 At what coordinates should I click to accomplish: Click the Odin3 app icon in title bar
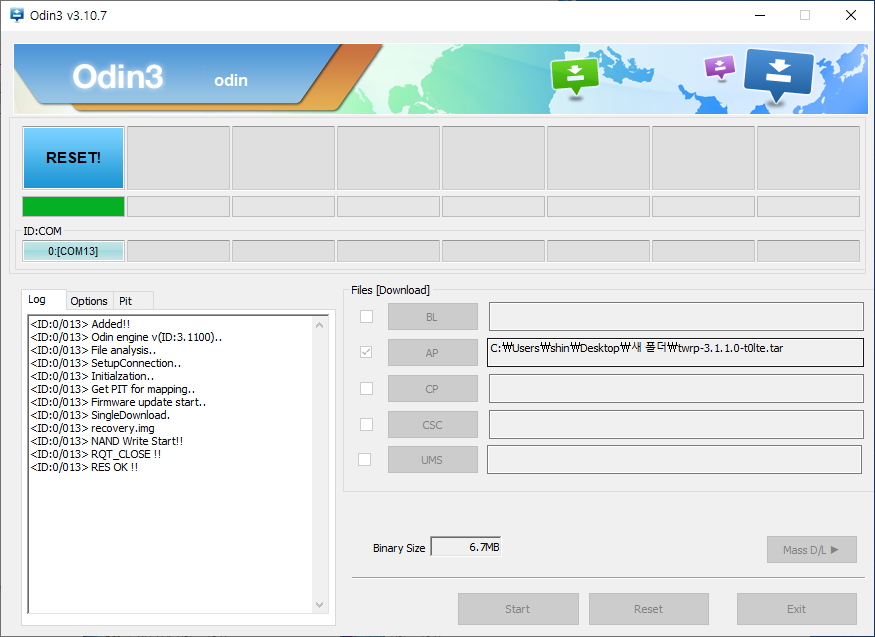(x=17, y=15)
